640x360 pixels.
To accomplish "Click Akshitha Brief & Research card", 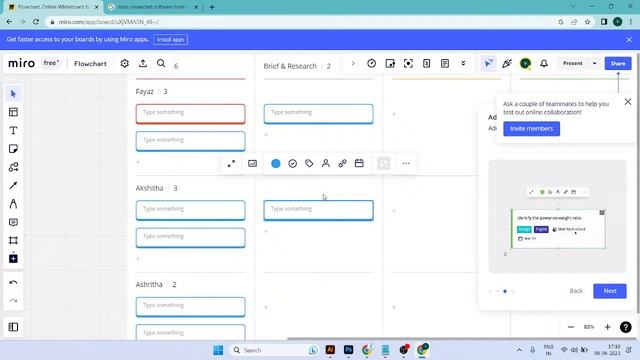I will coord(318,210).
